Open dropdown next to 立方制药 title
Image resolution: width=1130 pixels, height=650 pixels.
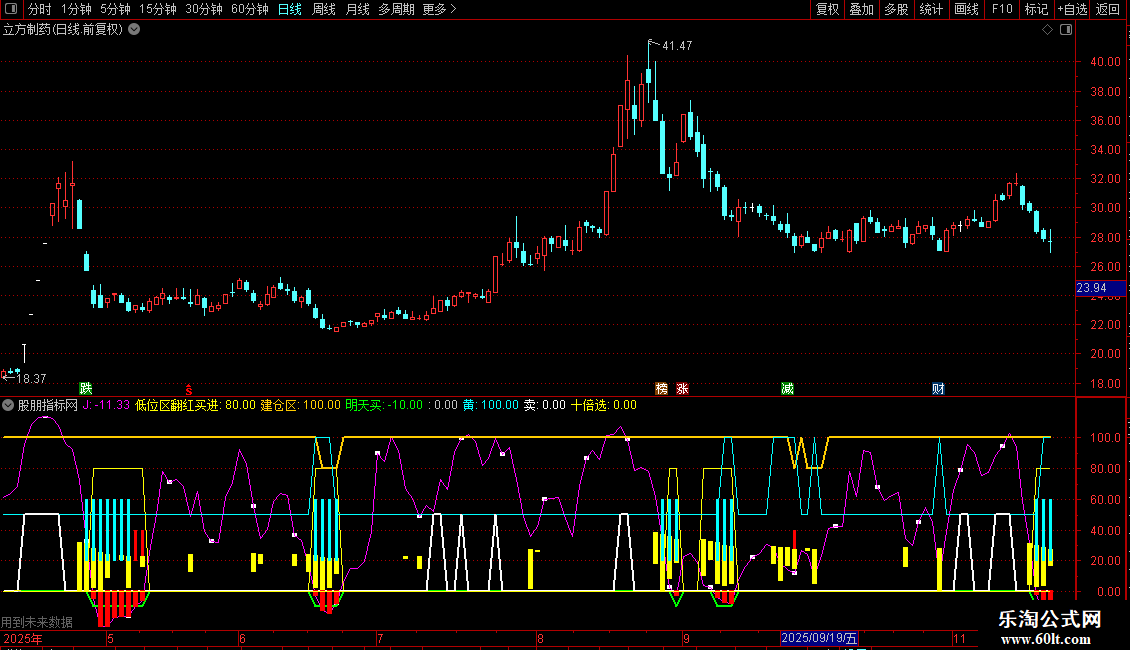point(134,30)
